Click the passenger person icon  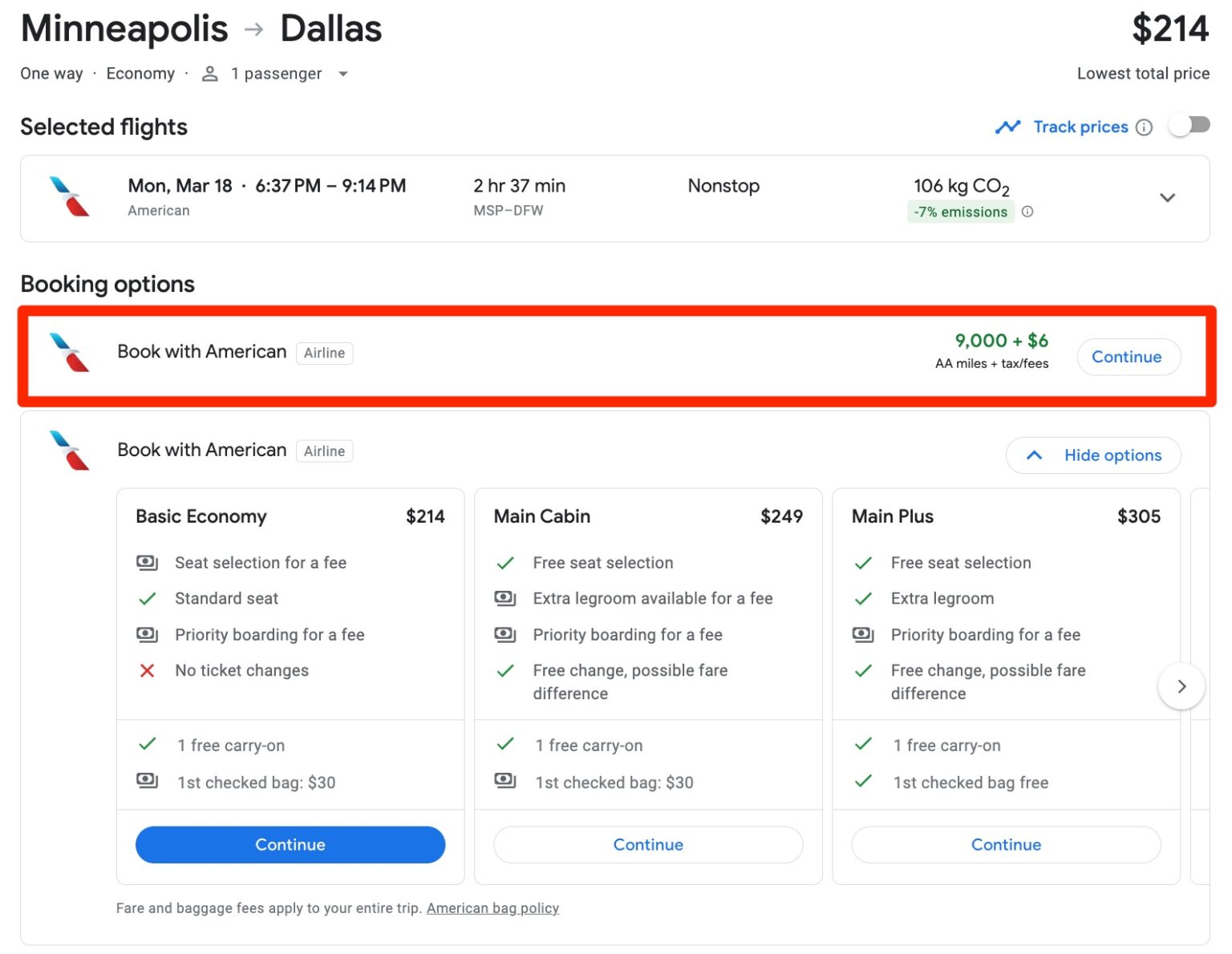210,74
